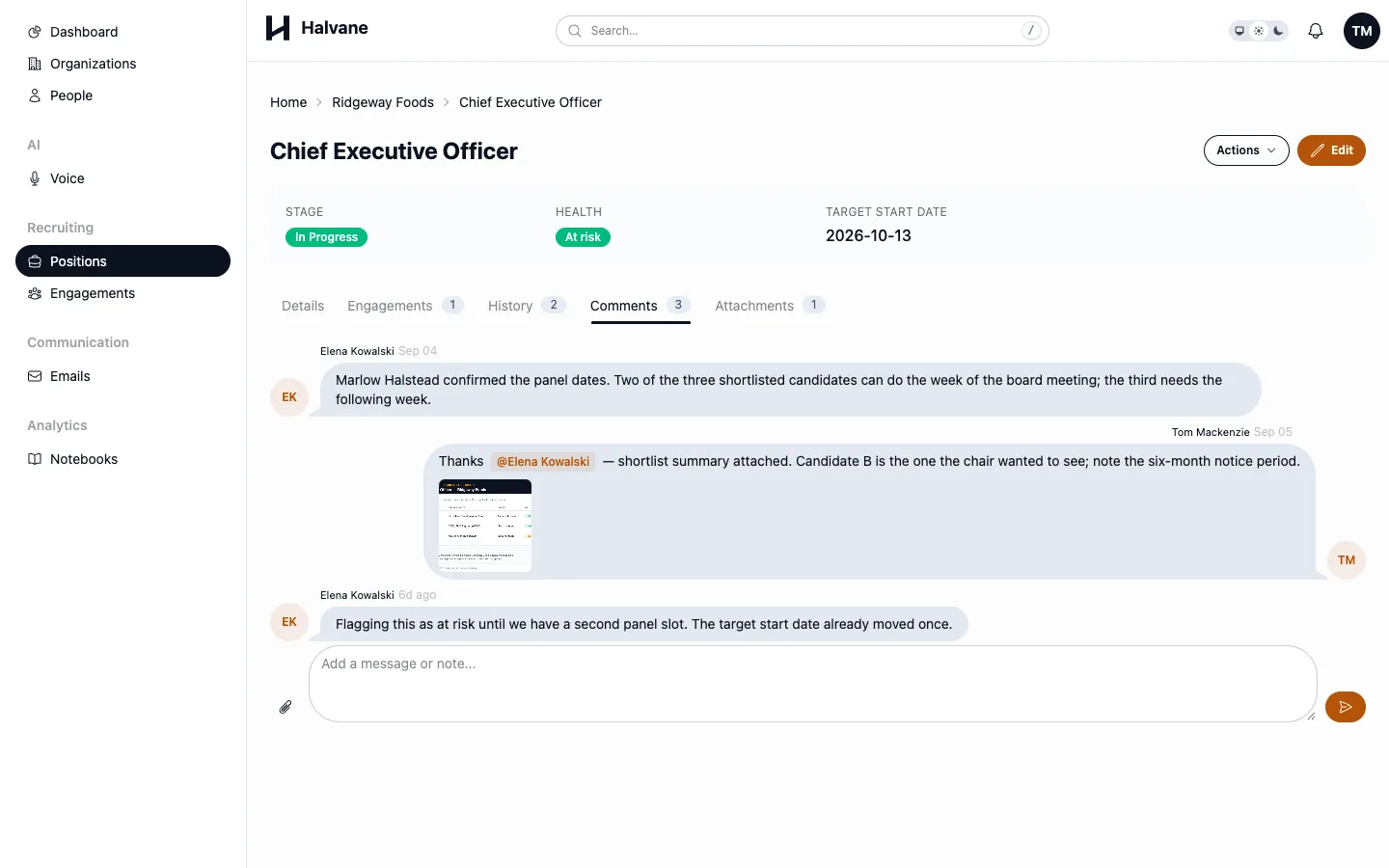Open the Voice AI page
Image resolution: width=1389 pixels, height=868 pixels.
pyautogui.click(x=123, y=178)
